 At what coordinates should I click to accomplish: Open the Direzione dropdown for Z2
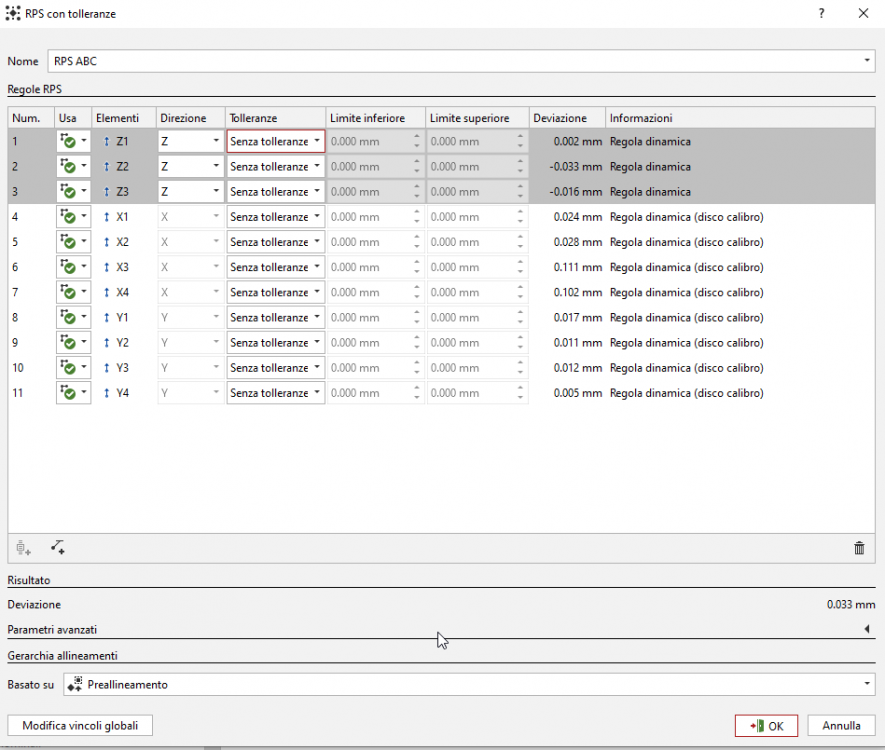190,167
